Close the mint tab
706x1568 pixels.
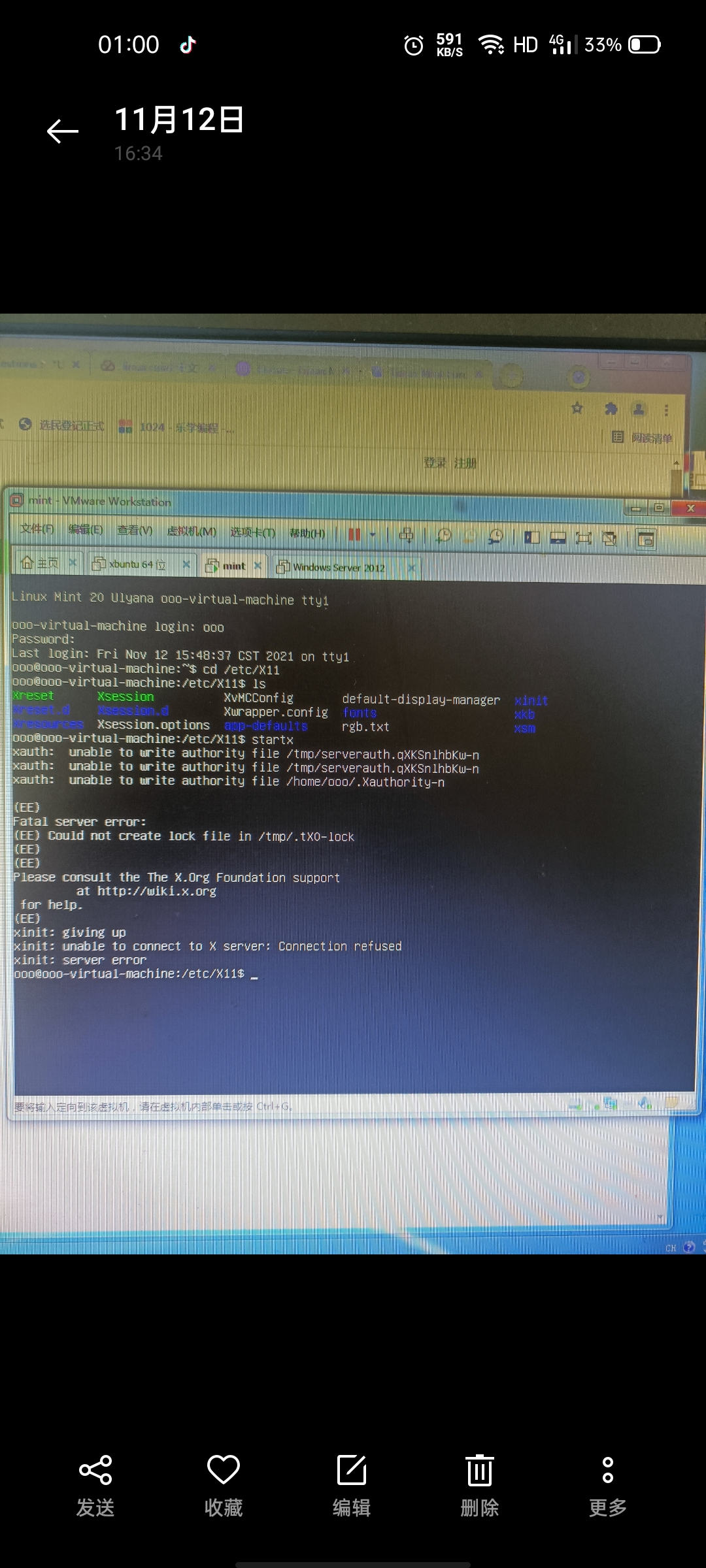click(x=258, y=566)
